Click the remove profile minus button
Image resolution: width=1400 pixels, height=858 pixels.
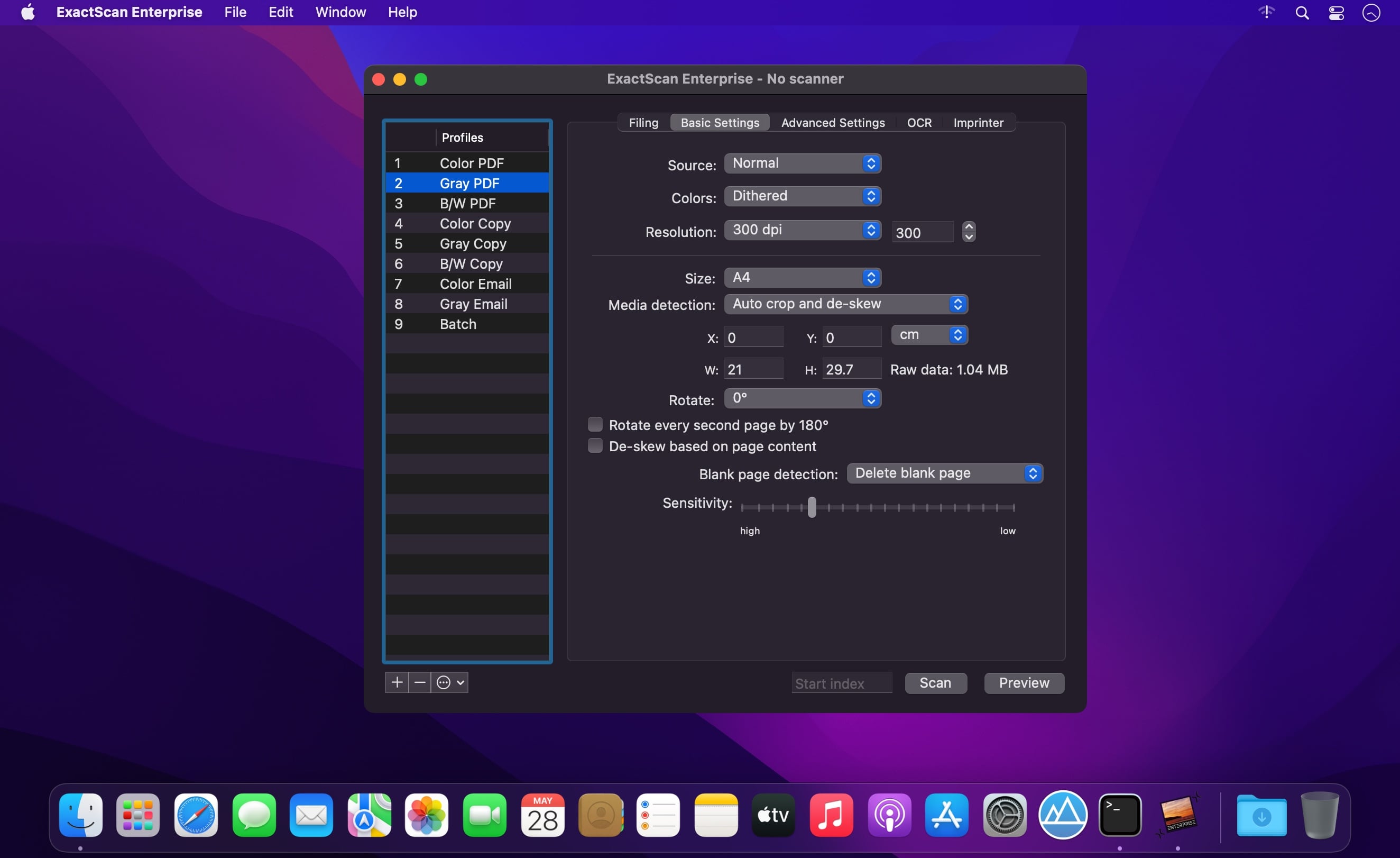[x=420, y=682]
